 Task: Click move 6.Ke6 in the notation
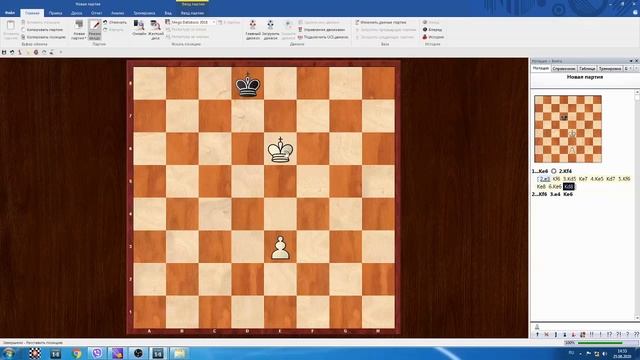tap(555, 187)
